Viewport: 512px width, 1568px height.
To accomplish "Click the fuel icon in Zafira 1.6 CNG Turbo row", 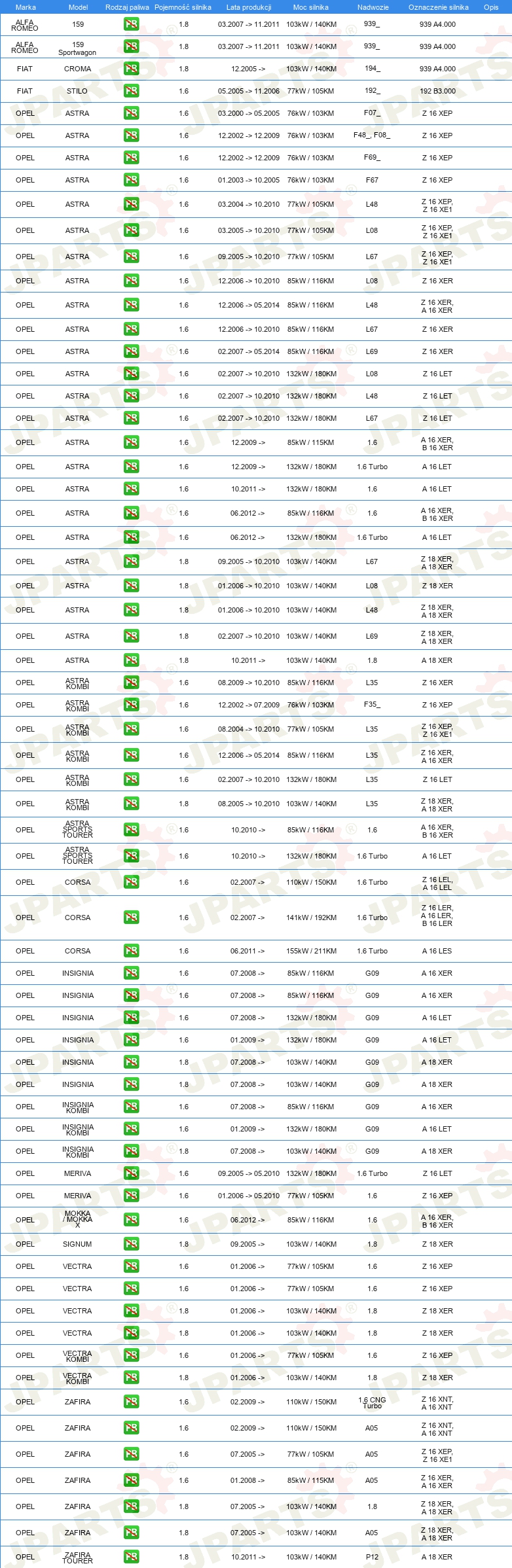I will coord(131,1402).
